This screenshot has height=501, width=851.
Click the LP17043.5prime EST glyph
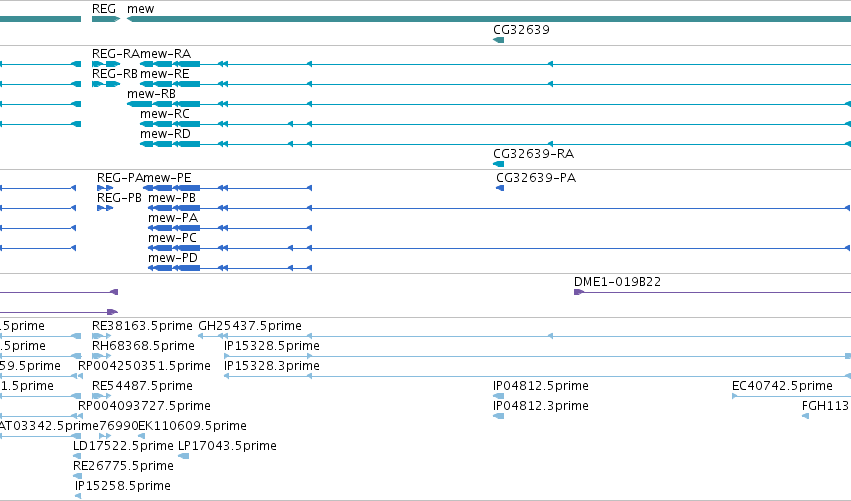pos(184,456)
